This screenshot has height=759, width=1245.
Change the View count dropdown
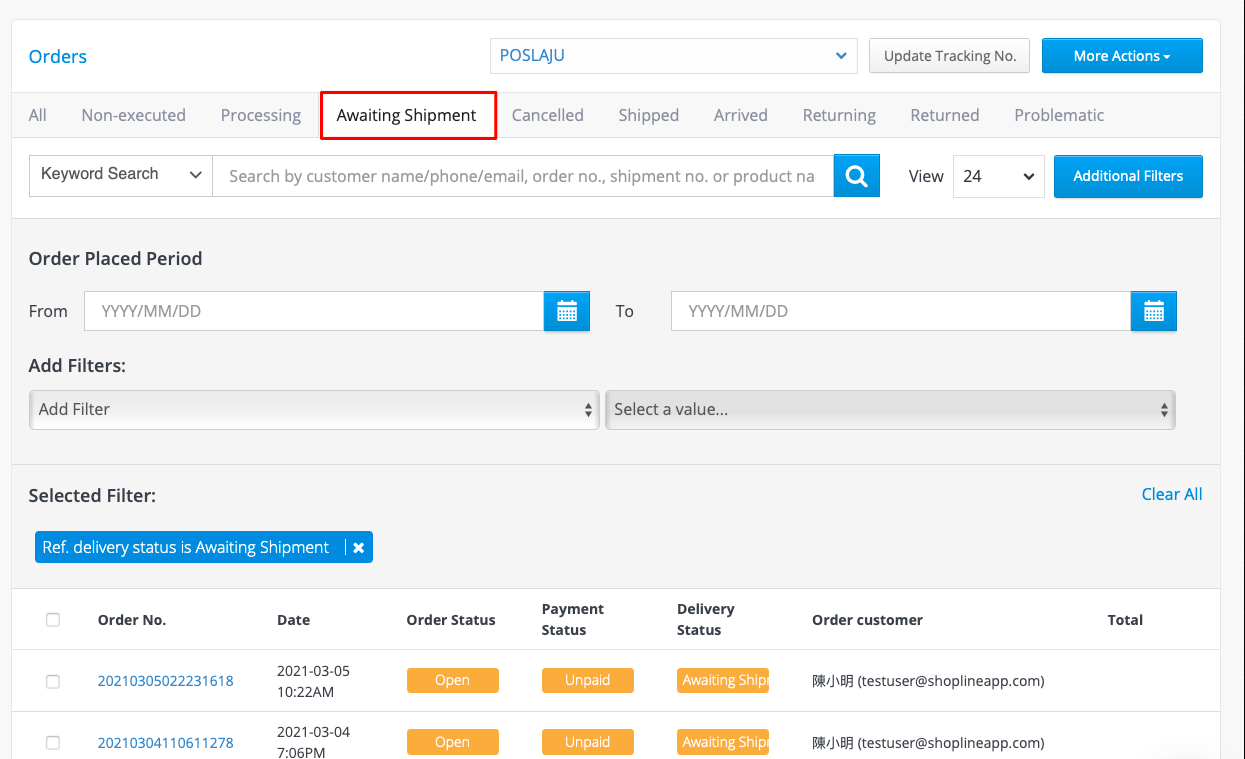pyautogui.click(x=999, y=176)
